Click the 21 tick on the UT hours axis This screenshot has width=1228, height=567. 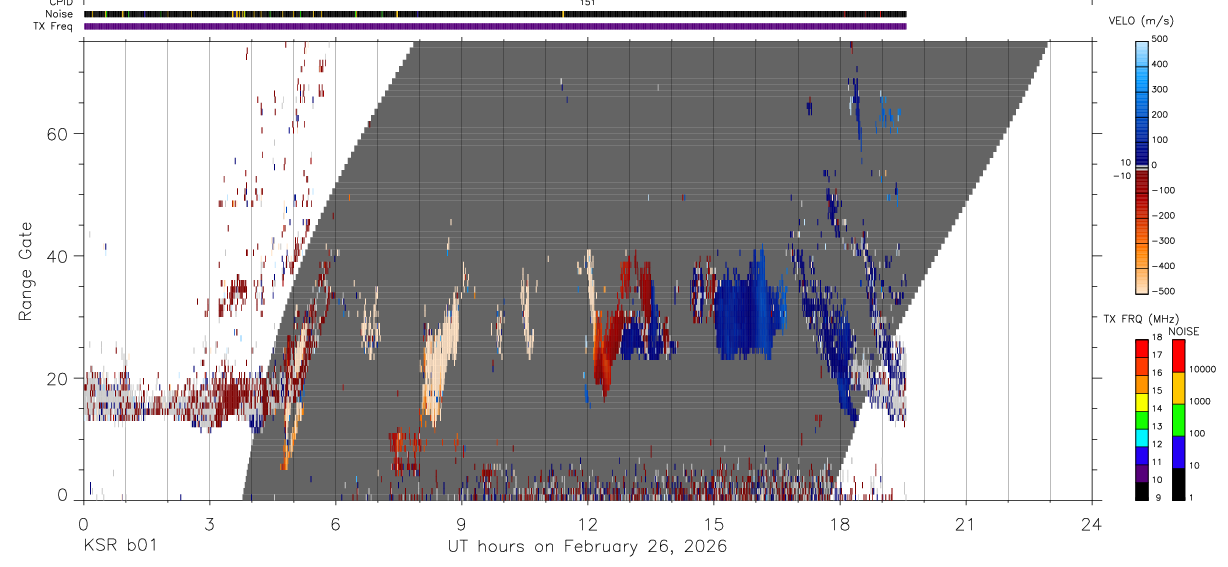pos(966,523)
